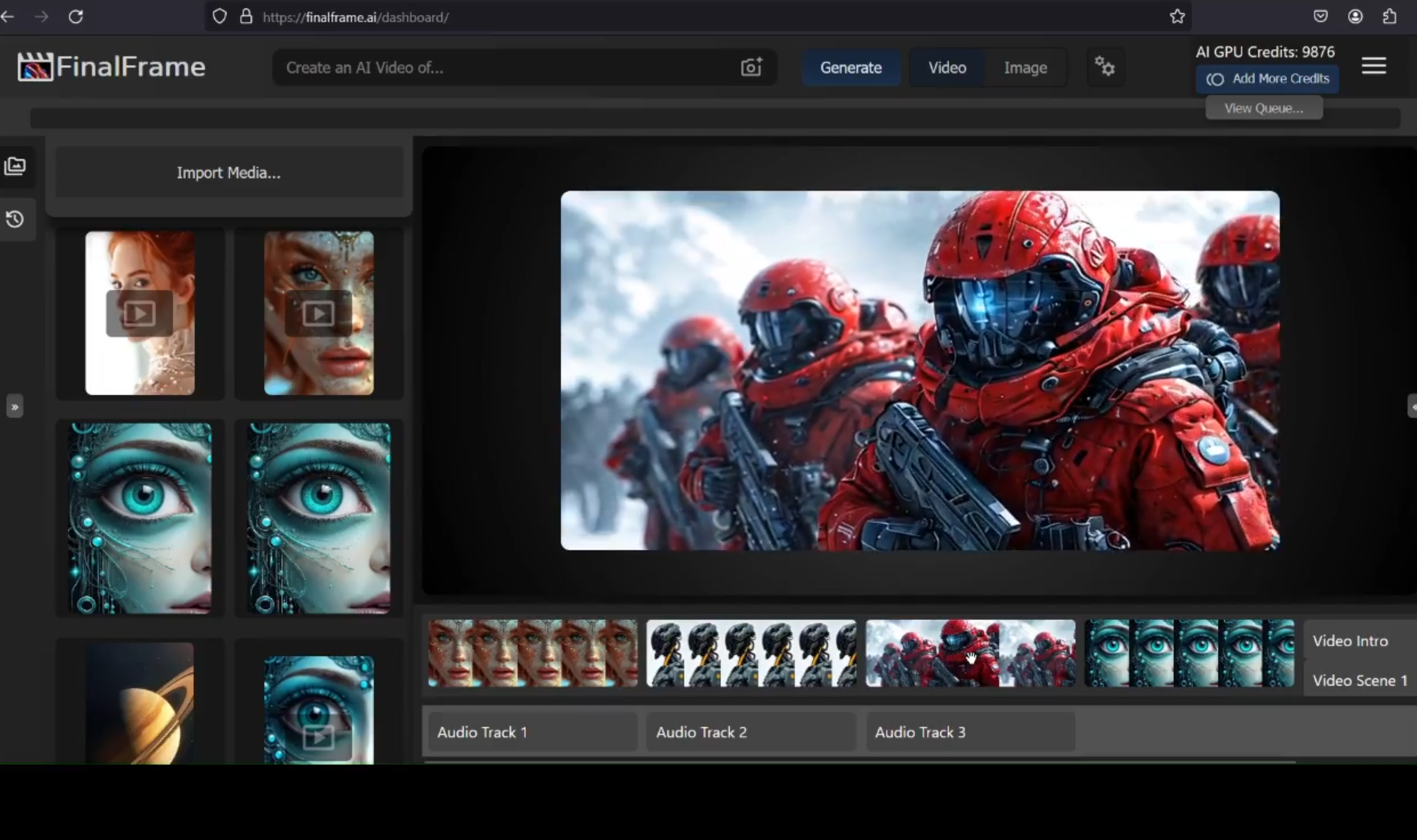1417x840 pixels.
Task: Open the browser extensions icon
Action: 1389,17
